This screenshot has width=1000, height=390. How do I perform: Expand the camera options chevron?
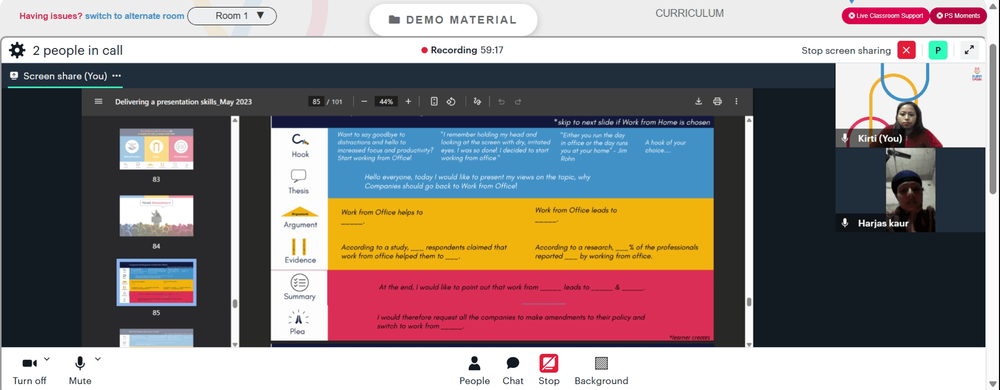(x=47, y=359)
